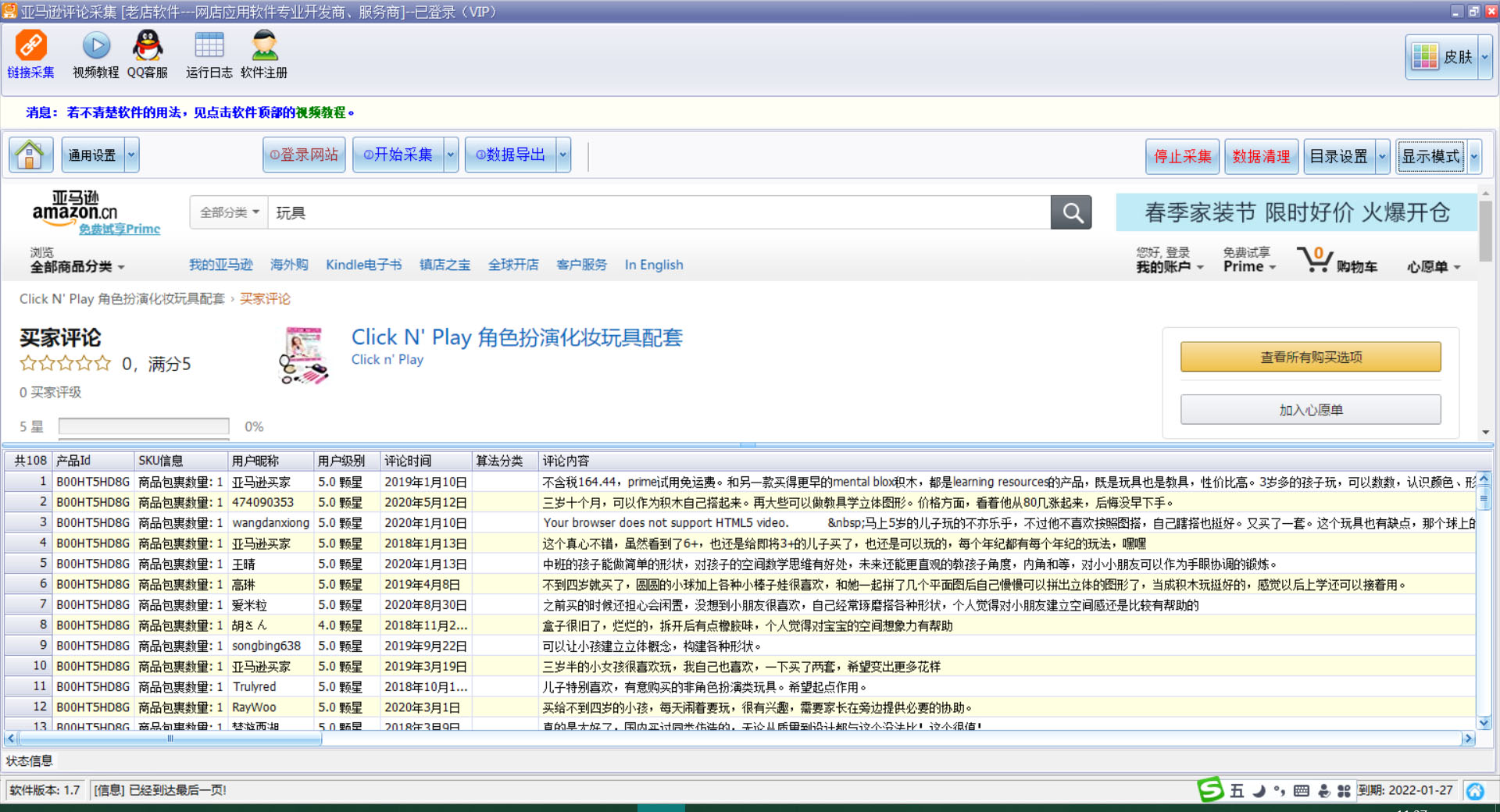Click the search input containing 玩具
This screenshot has height=812, width=1500.
click(659, 212)
